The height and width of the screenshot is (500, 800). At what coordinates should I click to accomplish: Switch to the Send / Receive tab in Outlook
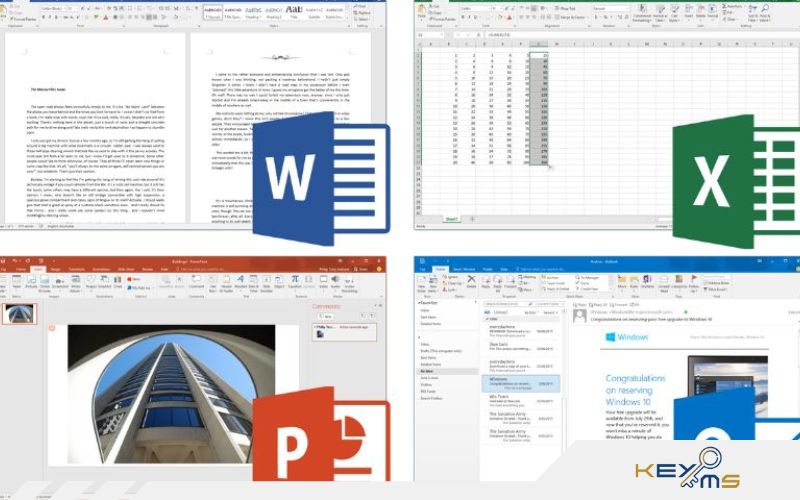point(464,269)
